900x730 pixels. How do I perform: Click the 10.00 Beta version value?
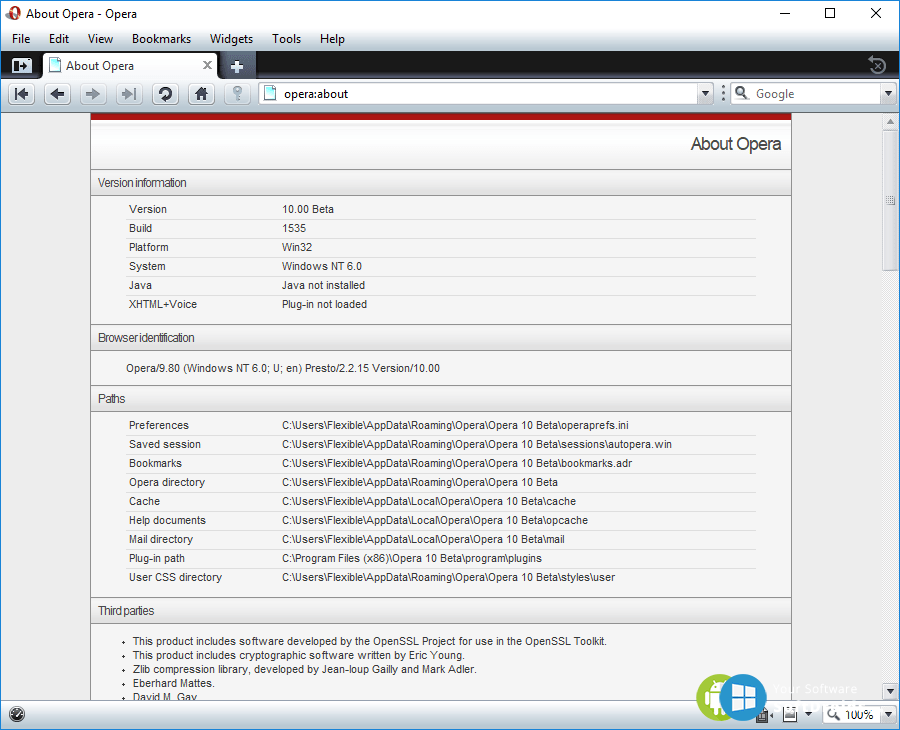tap(308, 209)
